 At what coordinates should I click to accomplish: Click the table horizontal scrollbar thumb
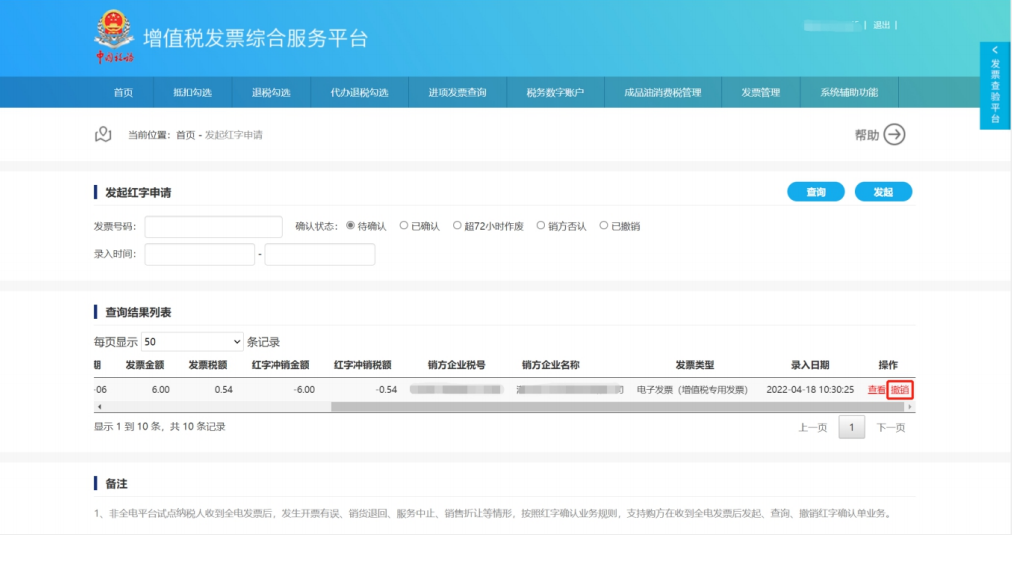pos(618,407)
